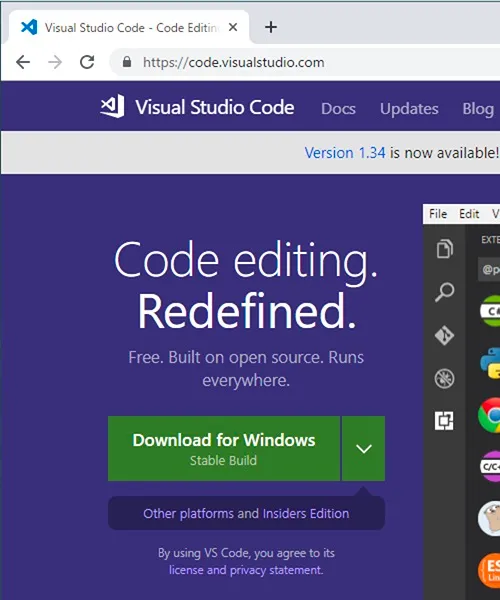Open the Docs page
Image resolution: width=500 pixels, height=600 pixels.
(338, 109)
